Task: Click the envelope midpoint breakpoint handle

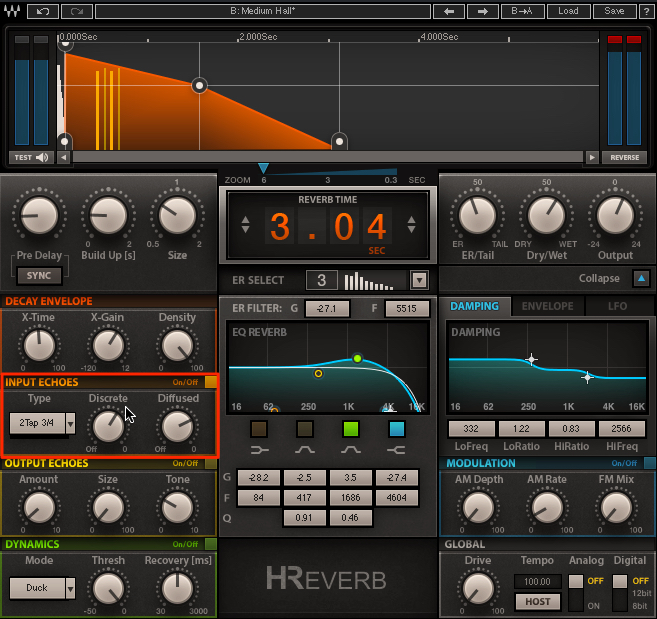Action: click(199, 85)
